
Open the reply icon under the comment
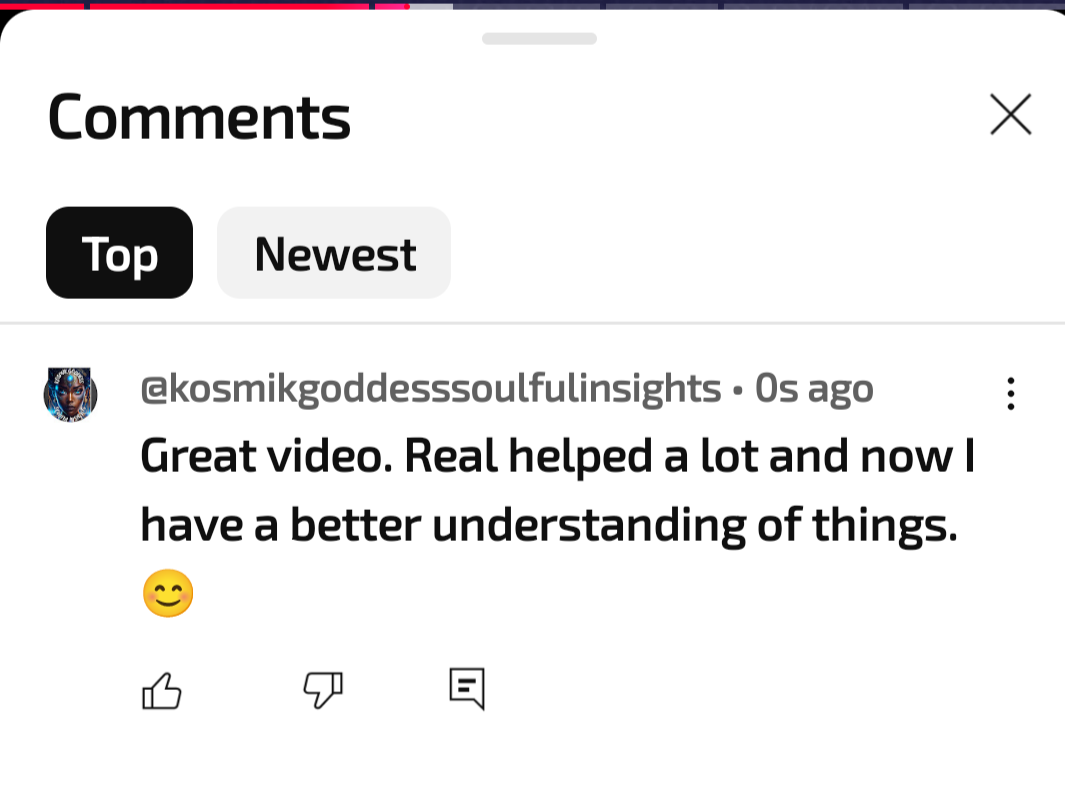tap(467, 689)
